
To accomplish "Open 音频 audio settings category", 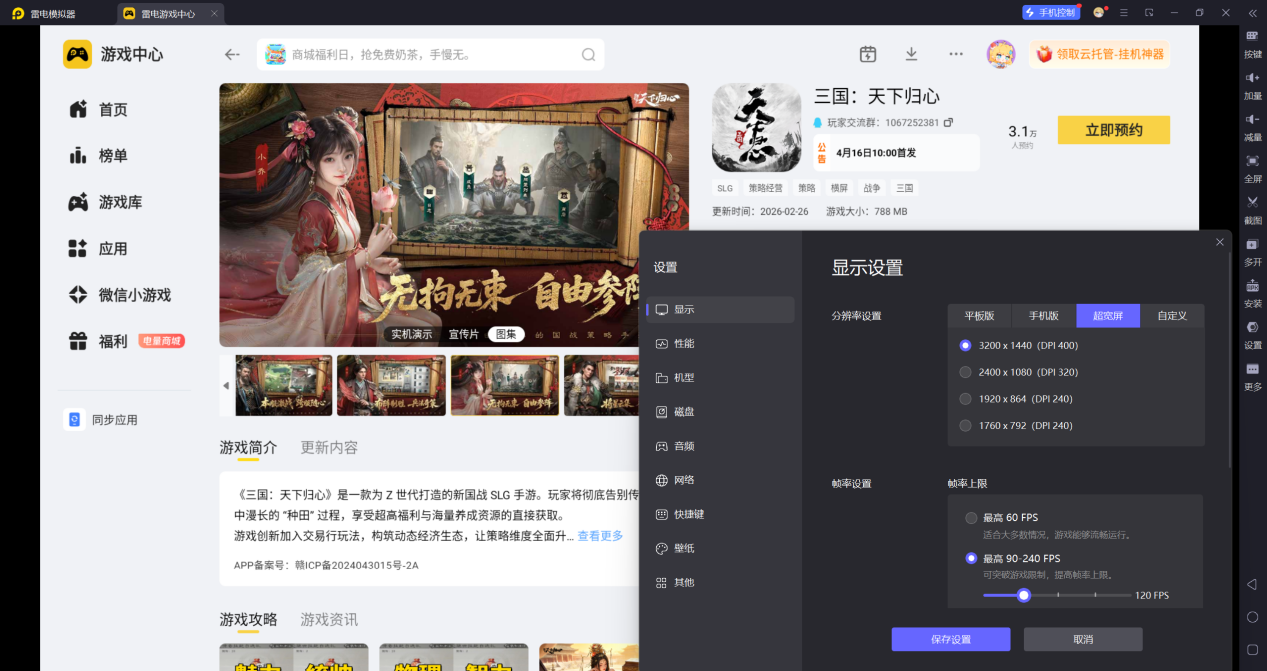I will (720, 446).
